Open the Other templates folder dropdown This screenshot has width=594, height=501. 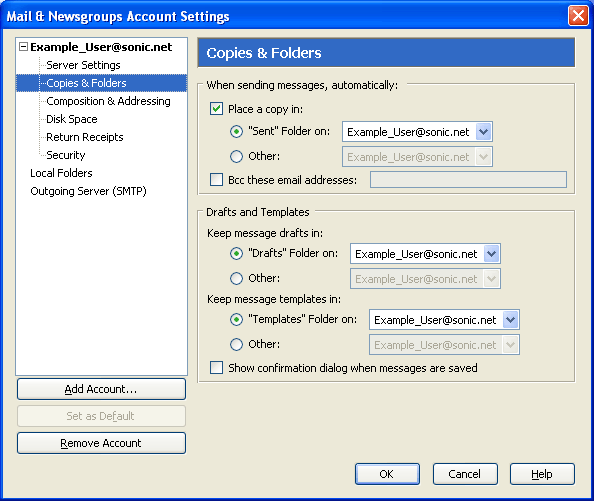point(444,345)
